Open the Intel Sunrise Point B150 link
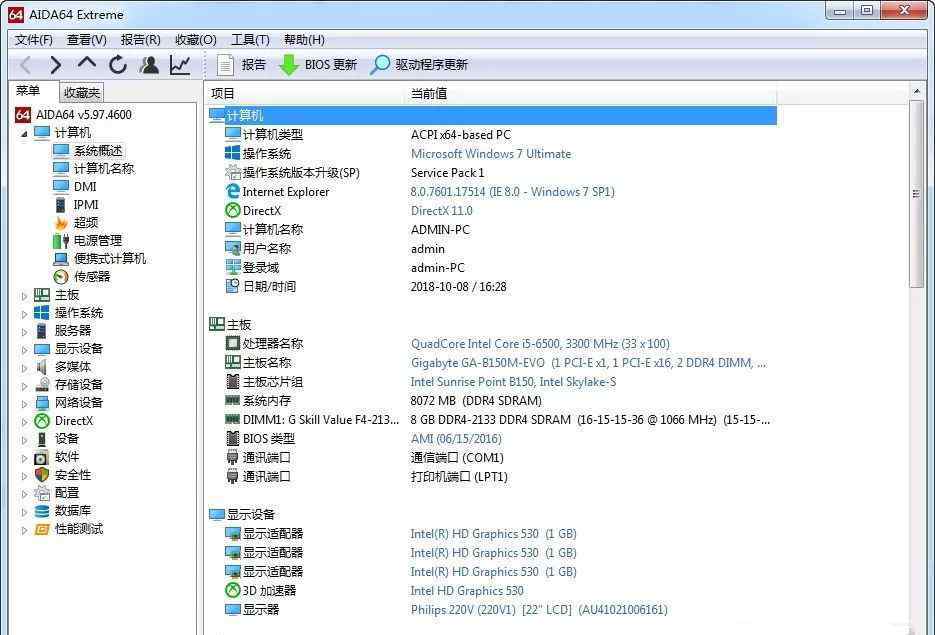935x635 pixels. pyautogui.click(x=513, y=382)
